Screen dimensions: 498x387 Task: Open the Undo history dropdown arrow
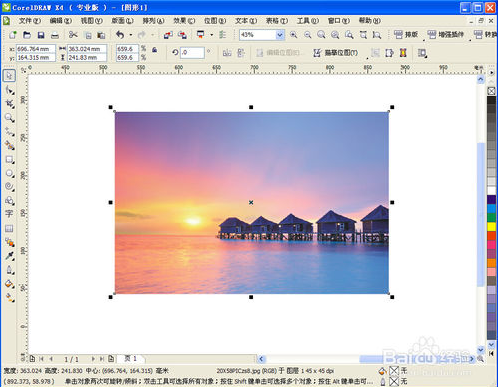click(131, 35)
